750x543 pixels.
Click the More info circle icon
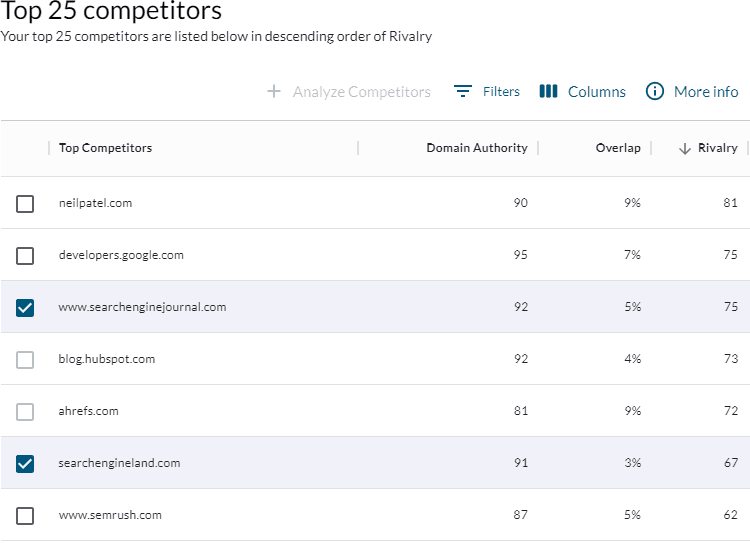coord(655,92)
